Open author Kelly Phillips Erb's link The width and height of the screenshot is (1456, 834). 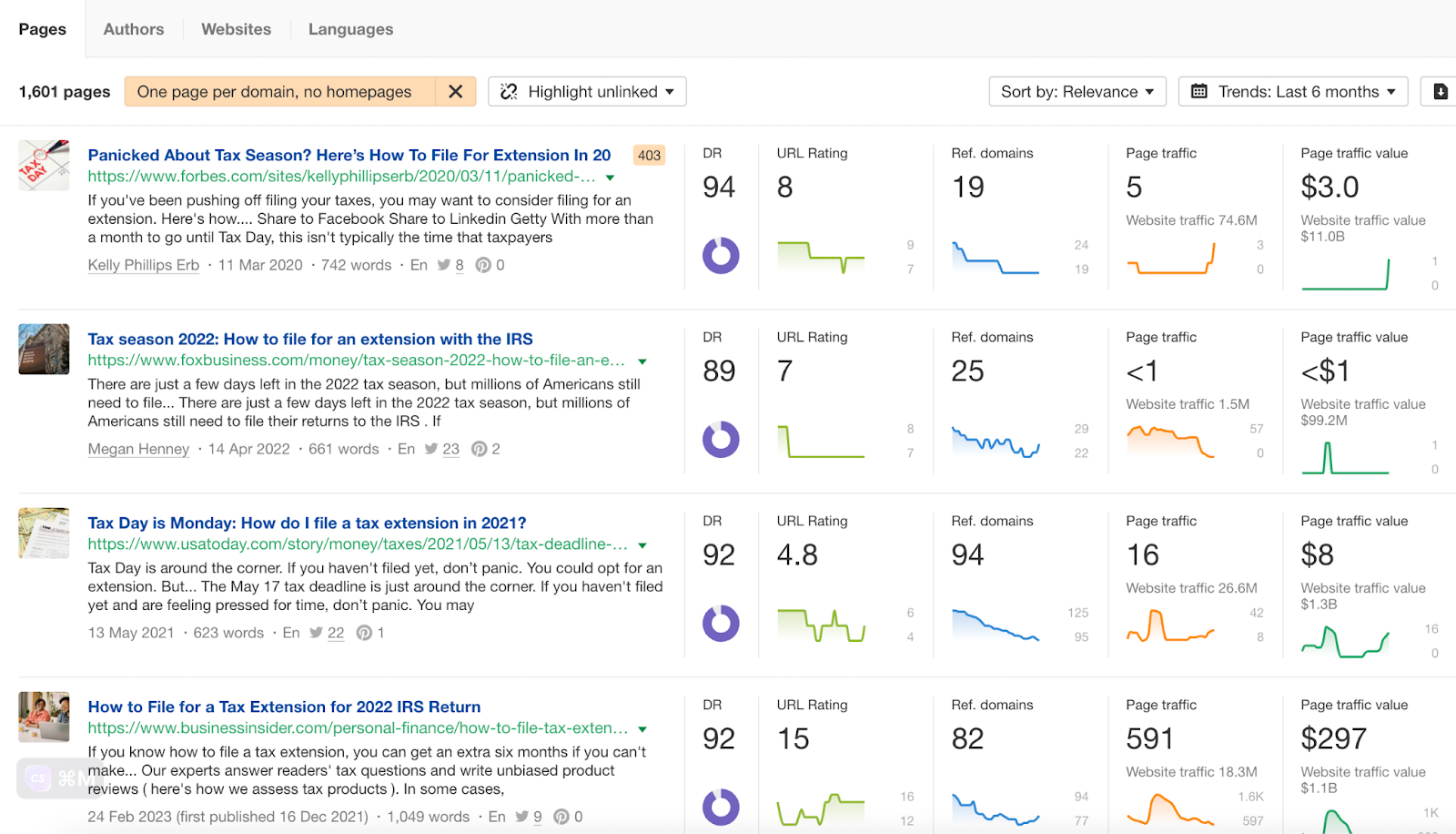point(144,265)
